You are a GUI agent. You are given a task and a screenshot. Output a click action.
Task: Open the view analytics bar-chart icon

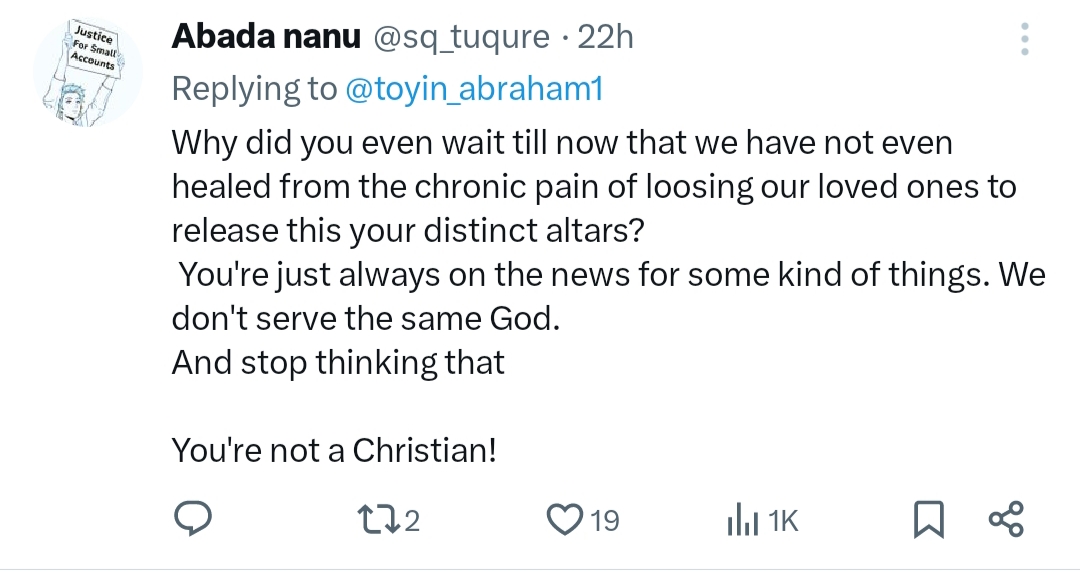[x=740, y=520]
